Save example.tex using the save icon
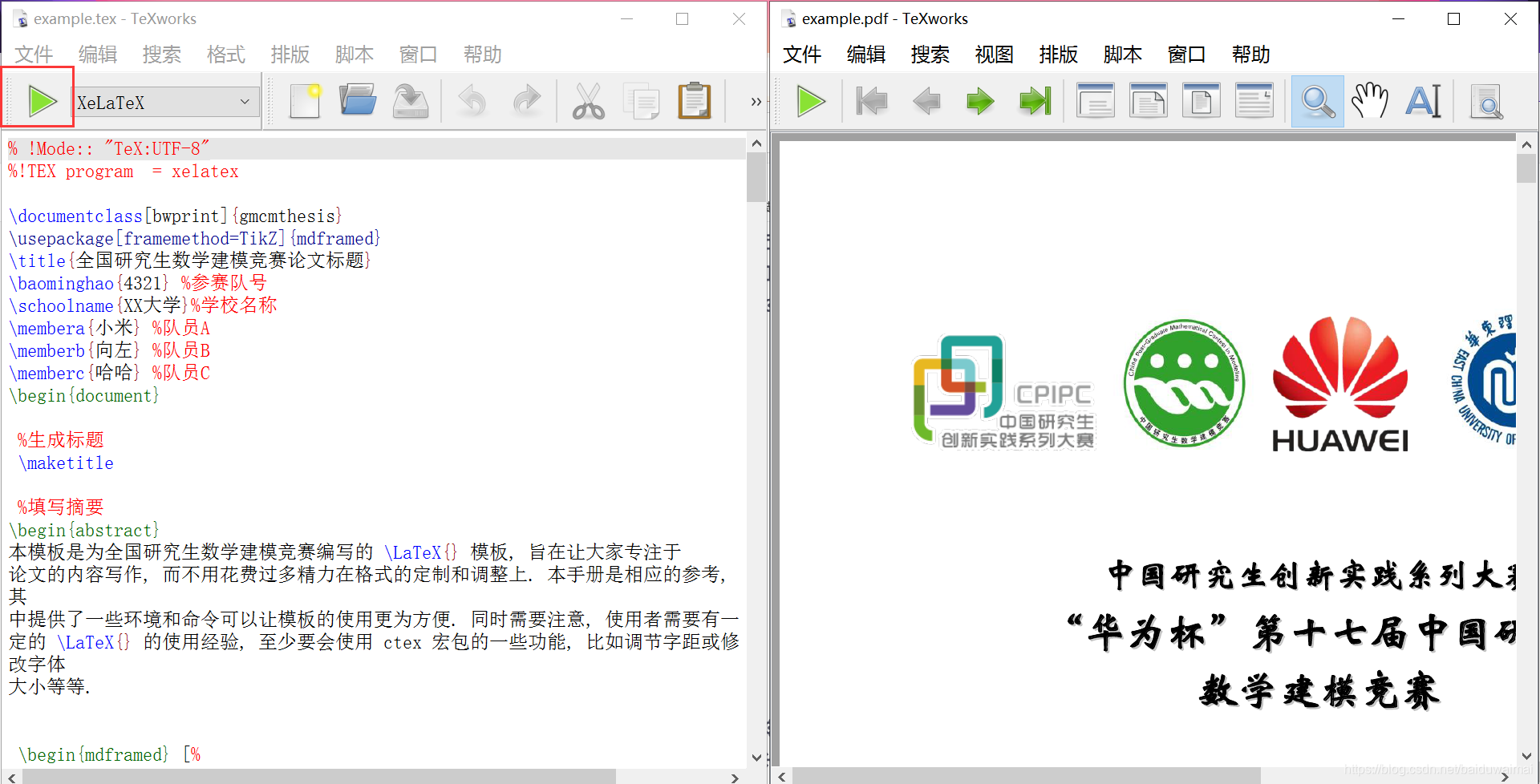 point(409,100)
